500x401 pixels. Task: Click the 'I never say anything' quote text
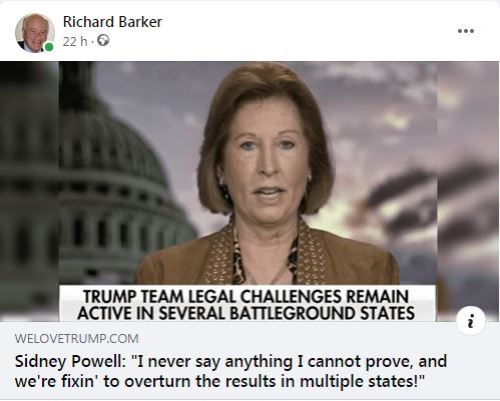[x=215, y=362]
